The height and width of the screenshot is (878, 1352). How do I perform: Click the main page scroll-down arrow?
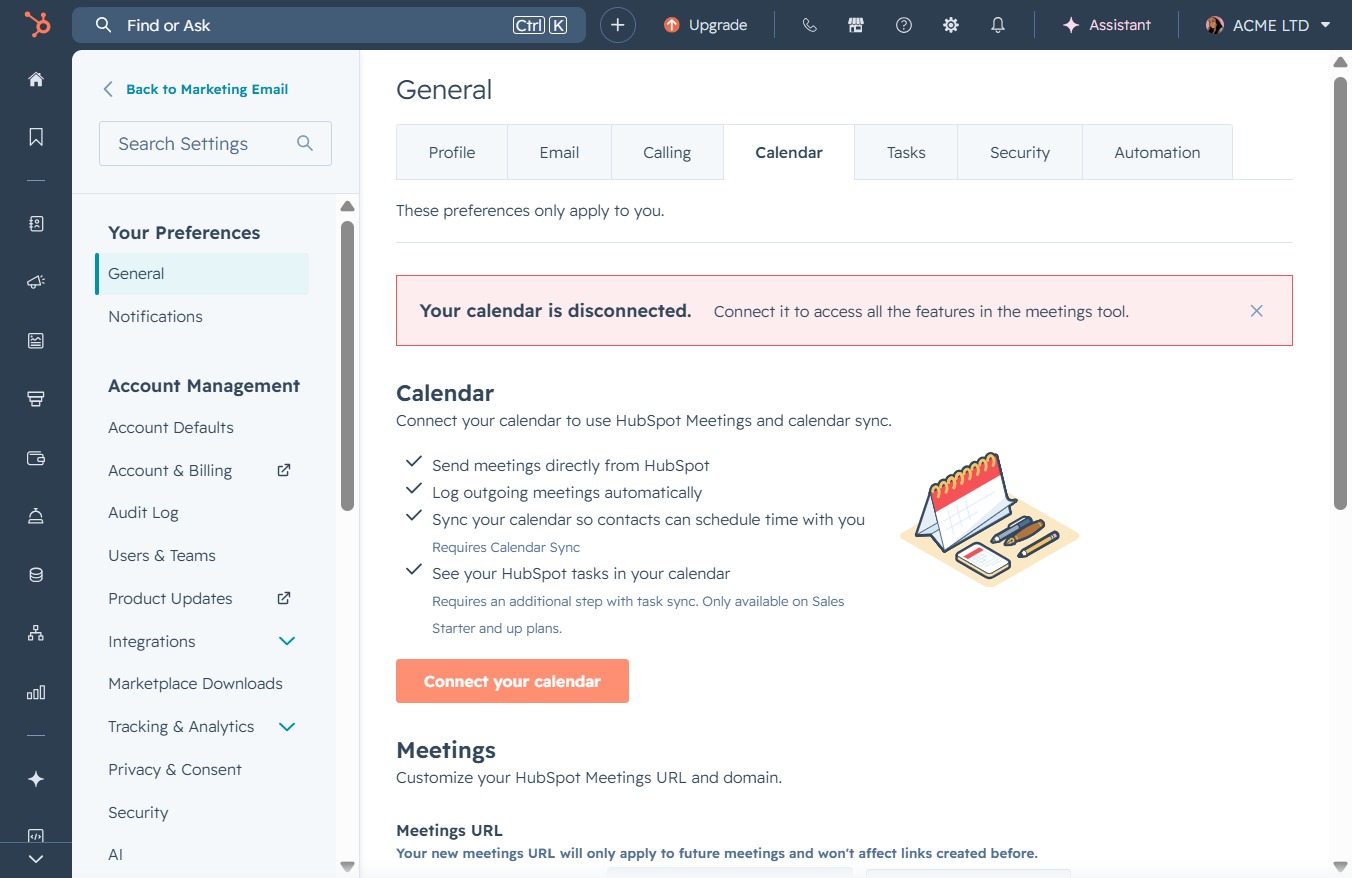point(1341,866)
